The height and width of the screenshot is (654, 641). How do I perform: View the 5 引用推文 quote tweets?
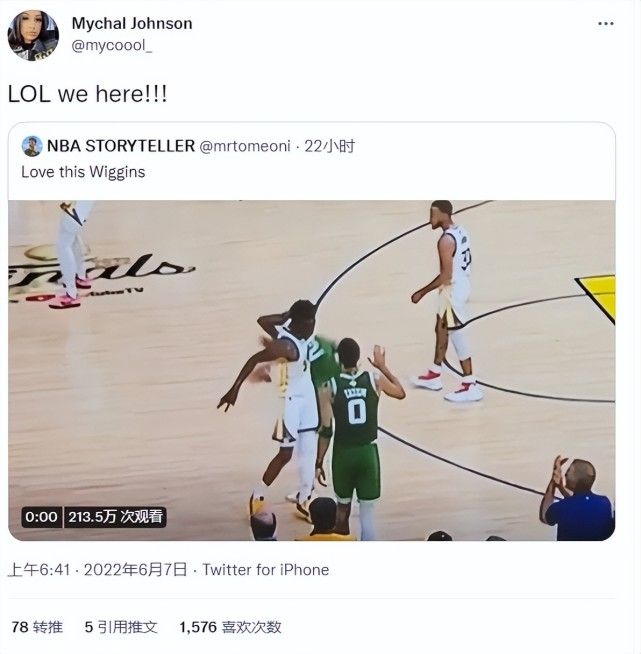(121, 627)
